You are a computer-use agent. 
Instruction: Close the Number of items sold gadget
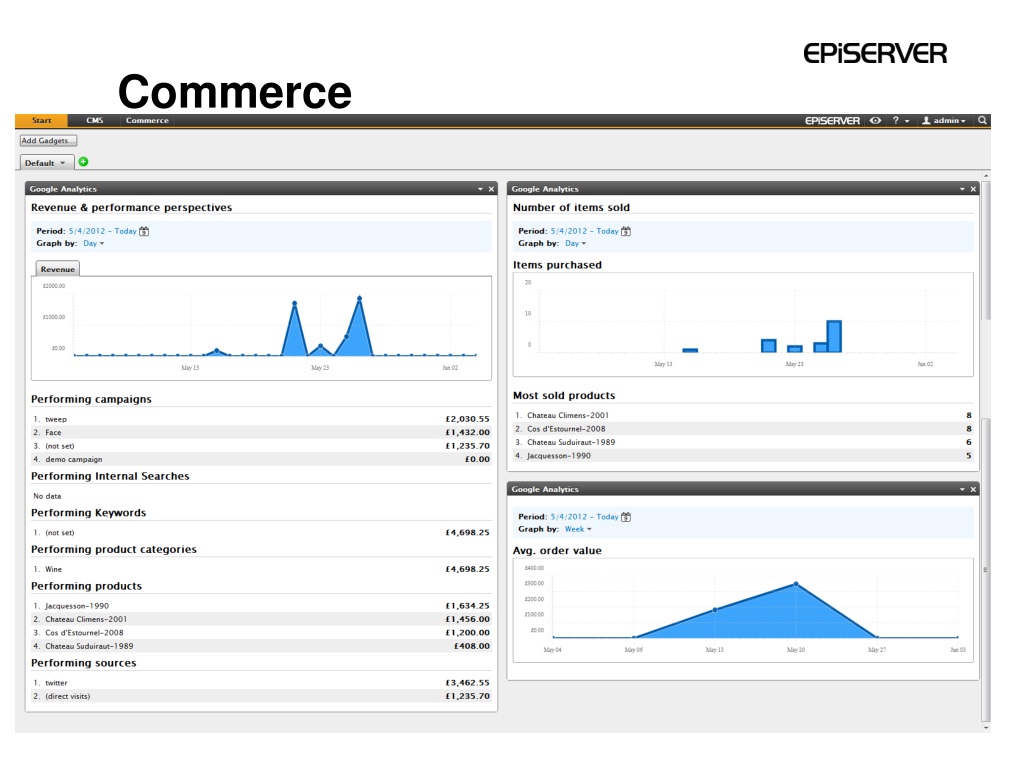coord(973,189)
